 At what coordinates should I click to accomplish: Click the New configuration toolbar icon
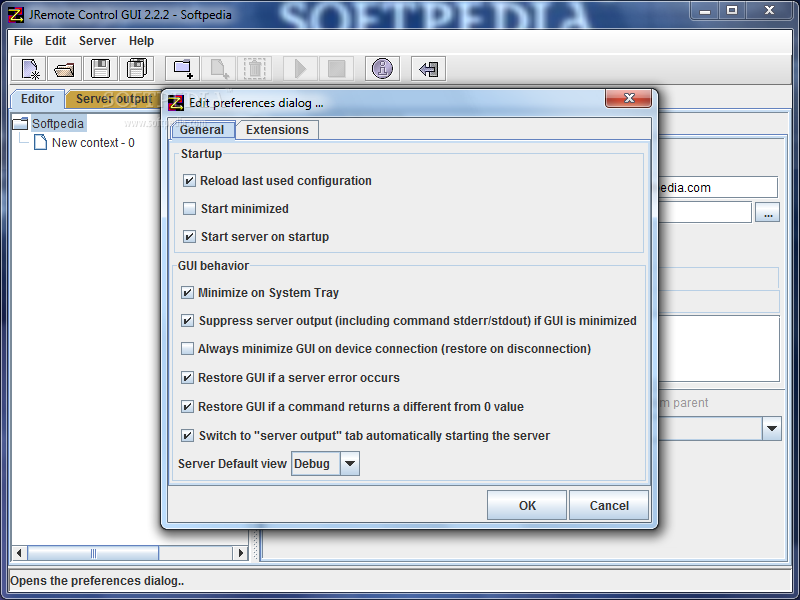click(29, 68)
